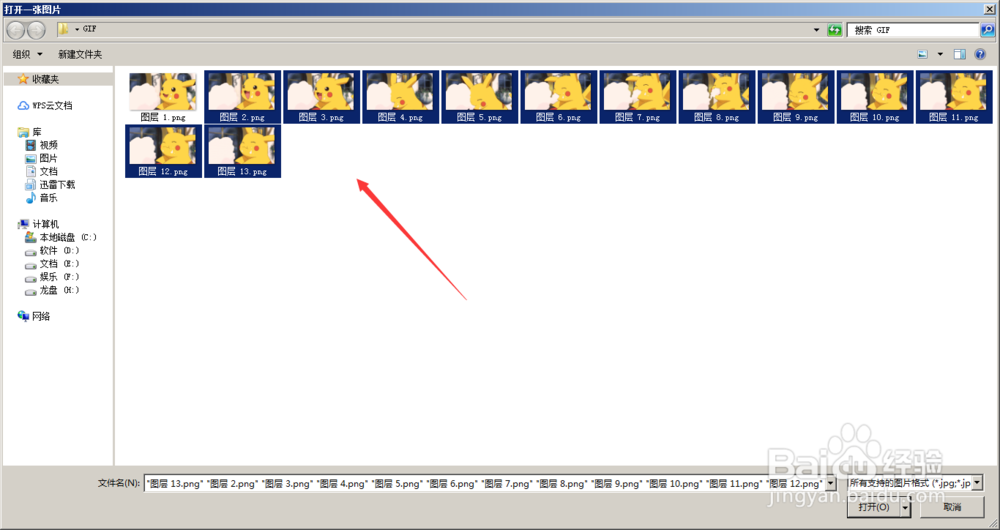Select thumbnail 图层 6.png

(x=559, y=97)
